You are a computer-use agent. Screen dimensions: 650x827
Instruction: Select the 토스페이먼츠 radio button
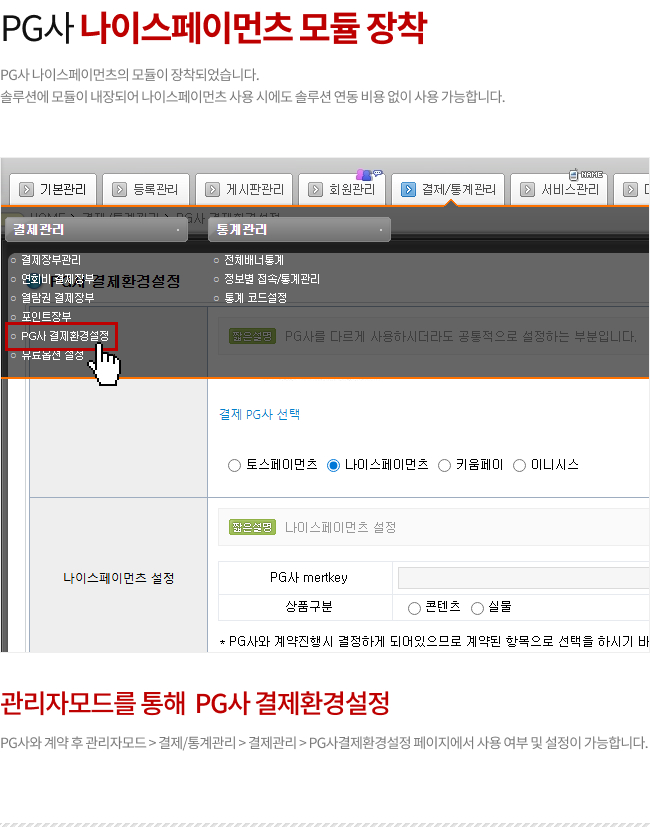[235, 465]
